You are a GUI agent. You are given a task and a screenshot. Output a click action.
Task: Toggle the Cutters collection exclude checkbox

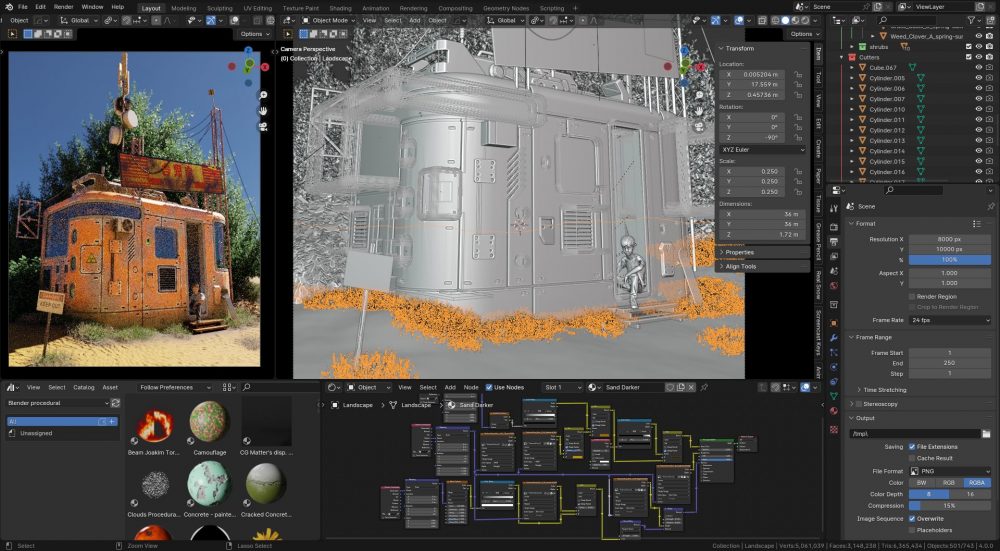[x=969, y=57]
